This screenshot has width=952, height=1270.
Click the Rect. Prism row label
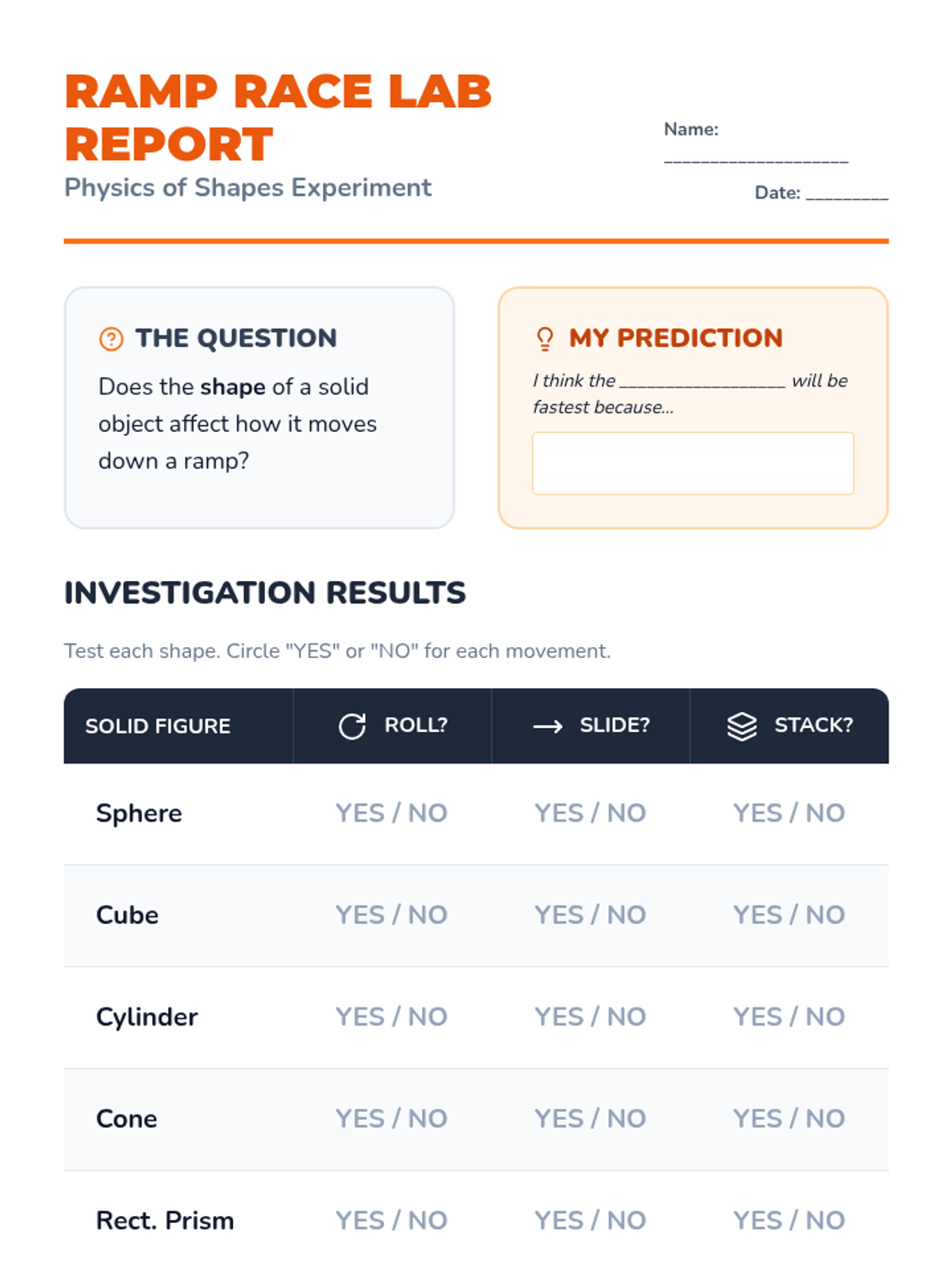(x=165, y=1220)
